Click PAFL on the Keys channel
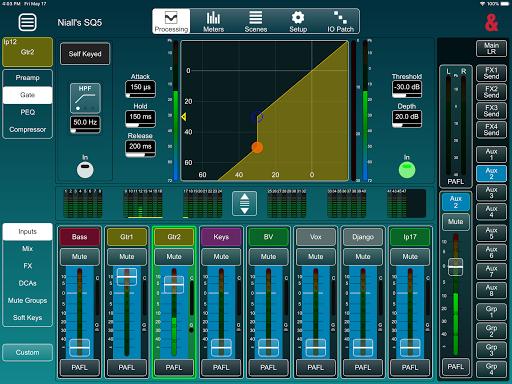The image size is (512, 384). pyautogui.click(x=221, y=367)
